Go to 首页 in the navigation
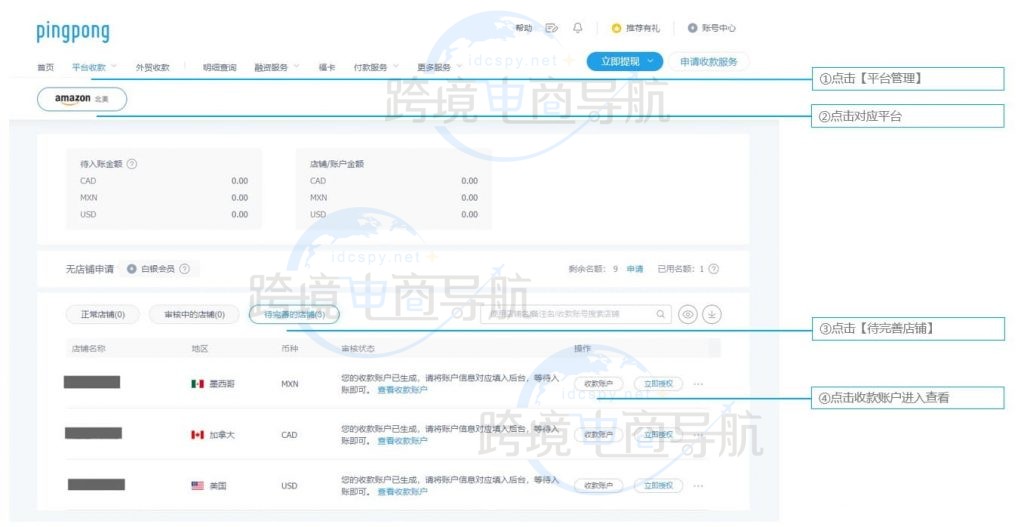The width and height of the screenshot is (1024, 527). pos(46,67)
